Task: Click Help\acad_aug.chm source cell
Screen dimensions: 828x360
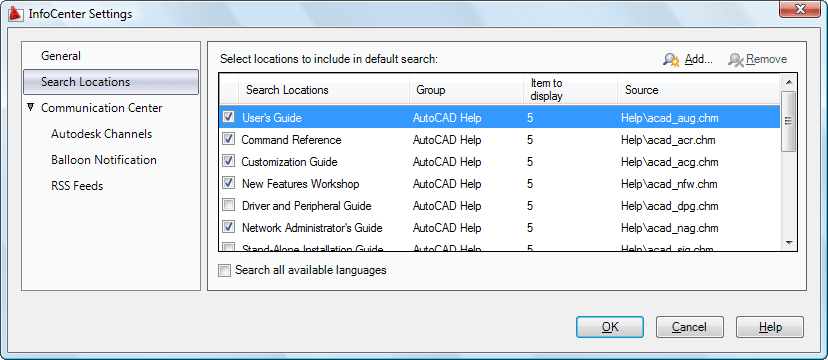Action: click(670, 118)
